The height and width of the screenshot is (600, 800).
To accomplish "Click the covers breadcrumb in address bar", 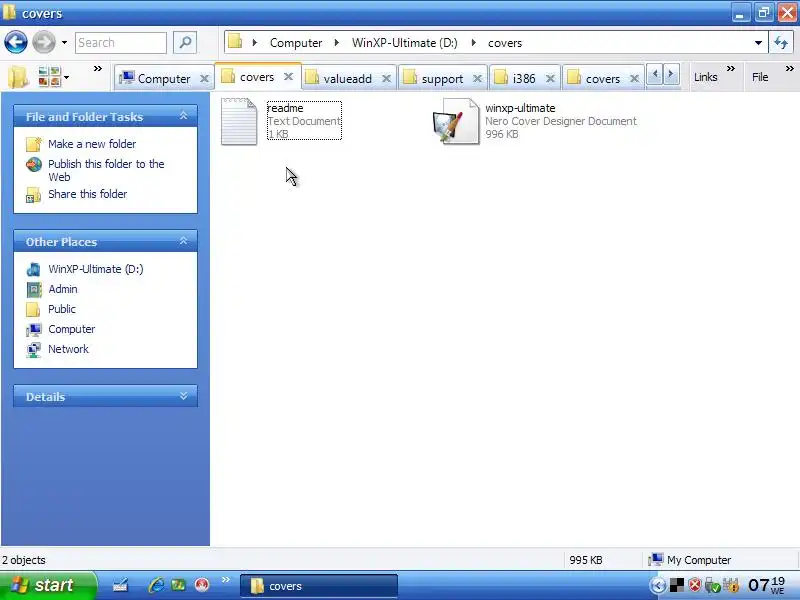I will pos(505,43).
